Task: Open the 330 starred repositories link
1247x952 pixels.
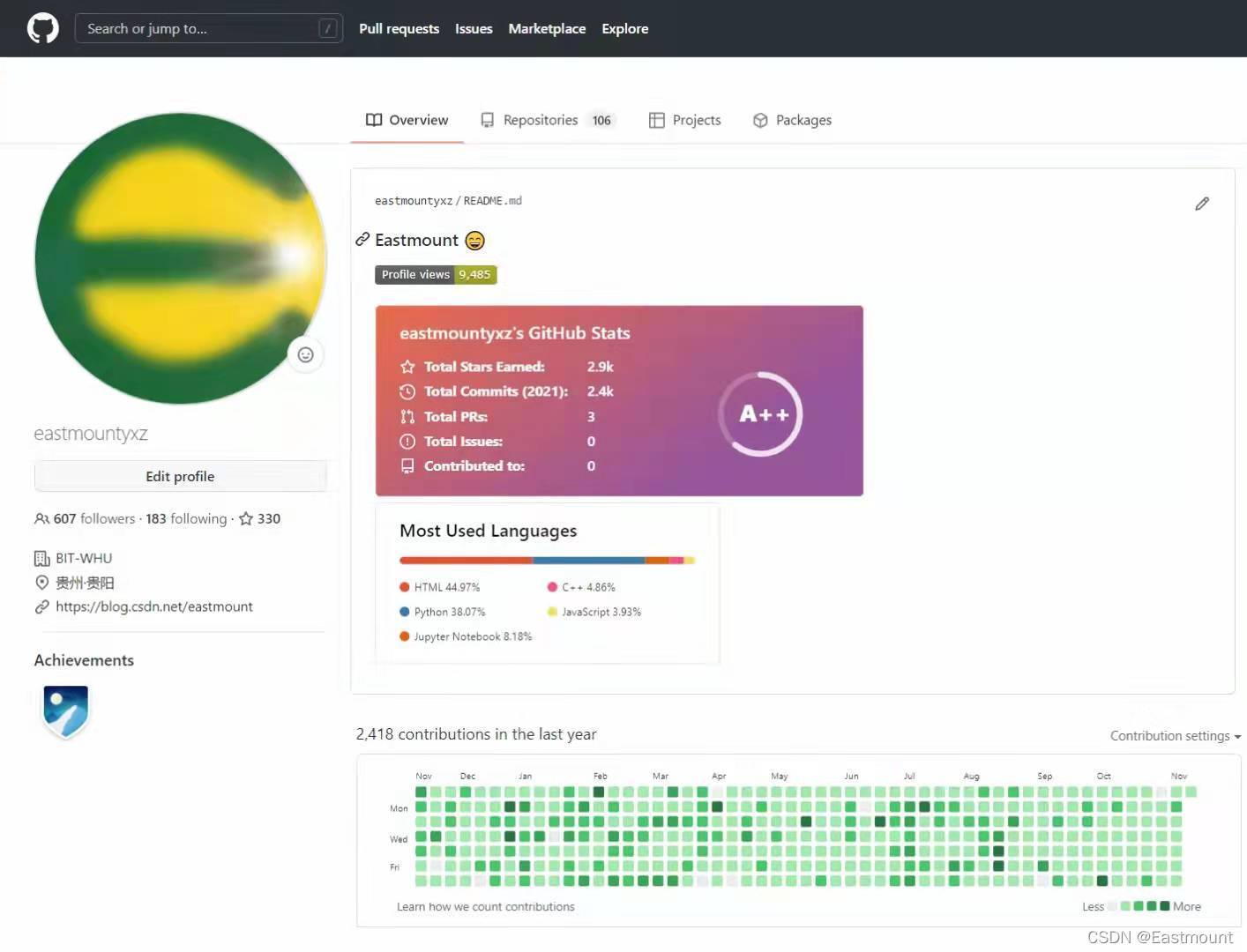Action: pos(260,518)
